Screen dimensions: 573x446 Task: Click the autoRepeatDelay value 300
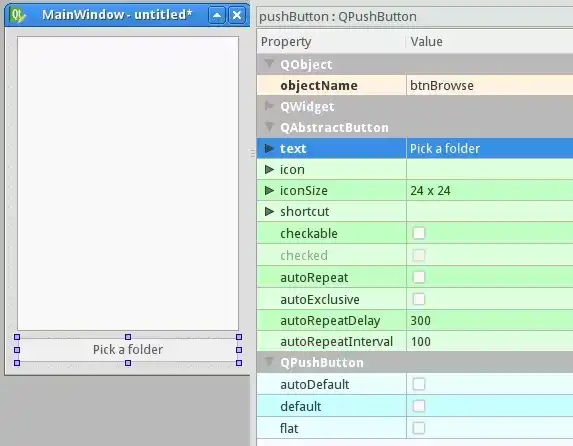click(490, 321)
